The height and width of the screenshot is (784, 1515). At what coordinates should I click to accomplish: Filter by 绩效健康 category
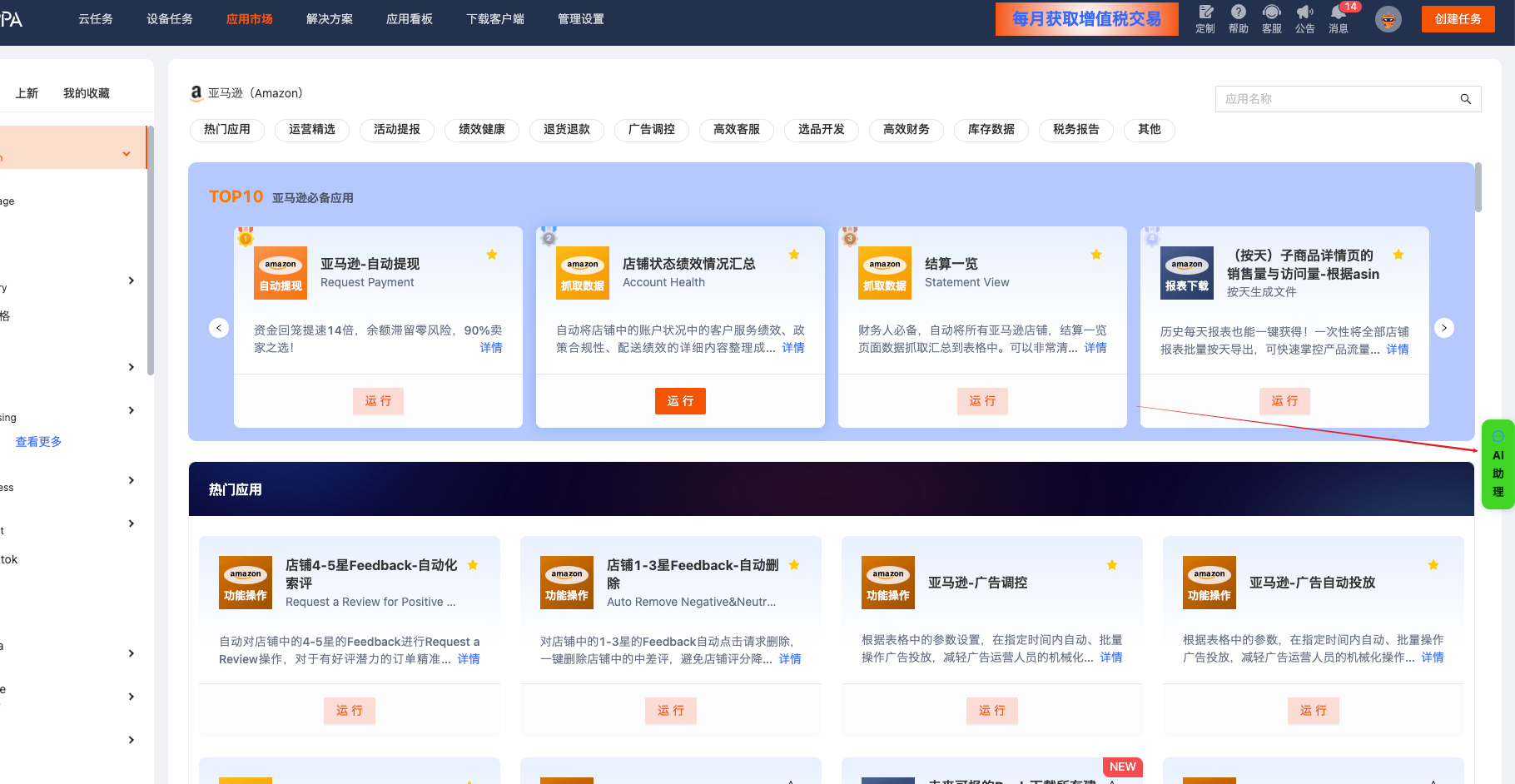tap(482, 130)
